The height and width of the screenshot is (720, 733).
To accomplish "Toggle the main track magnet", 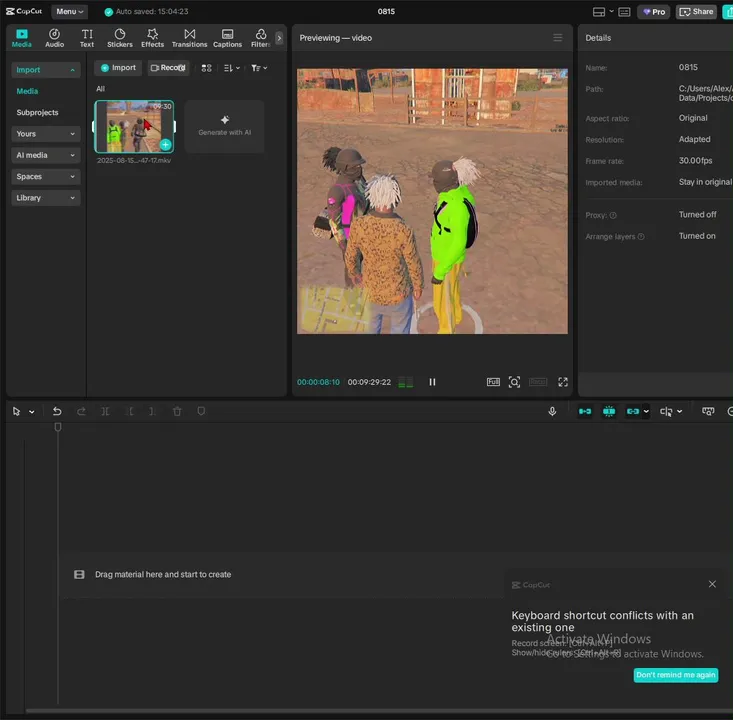I will coord(585,411).
